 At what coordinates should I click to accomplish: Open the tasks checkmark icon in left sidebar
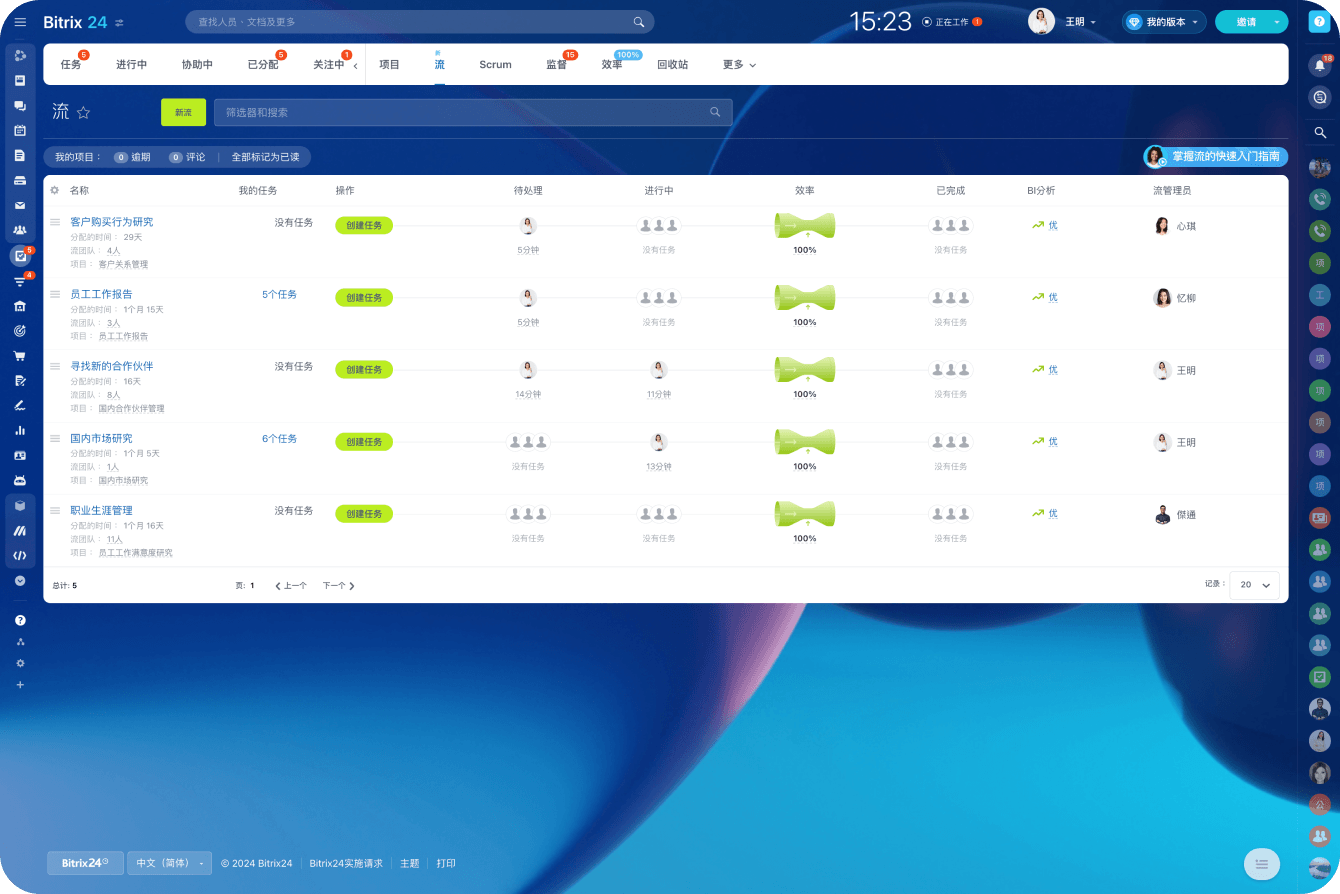[20, 256]
